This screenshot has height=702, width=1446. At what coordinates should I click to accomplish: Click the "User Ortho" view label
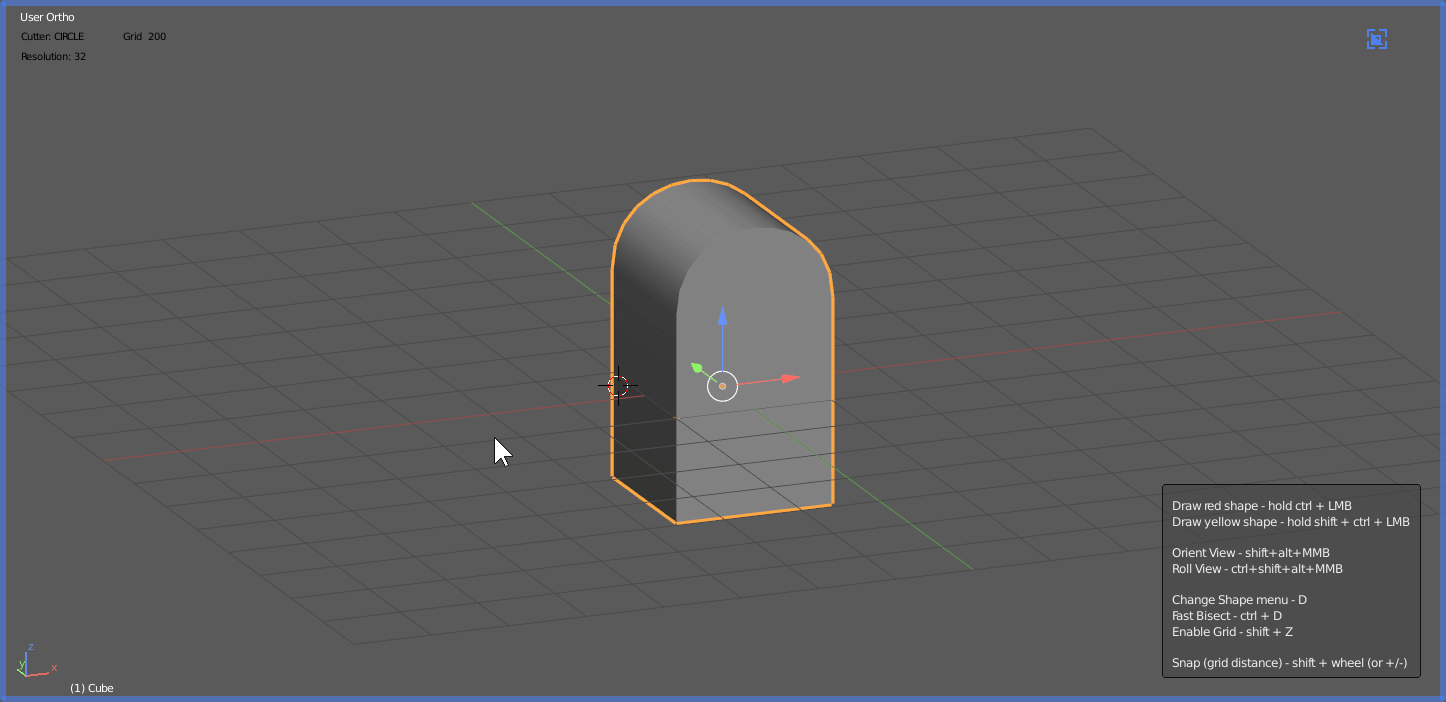point(47,17)
